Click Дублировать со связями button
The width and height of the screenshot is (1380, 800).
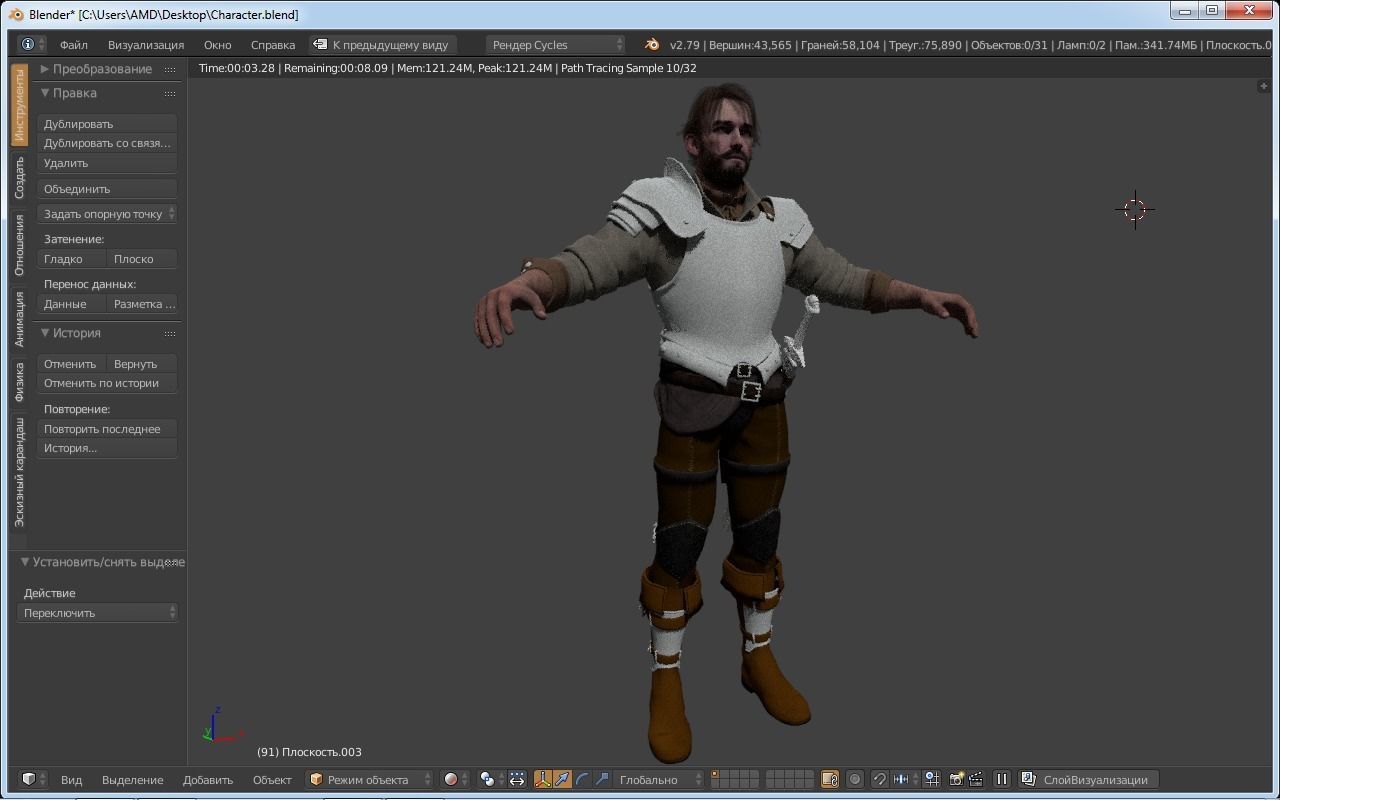tap(108, 143)
